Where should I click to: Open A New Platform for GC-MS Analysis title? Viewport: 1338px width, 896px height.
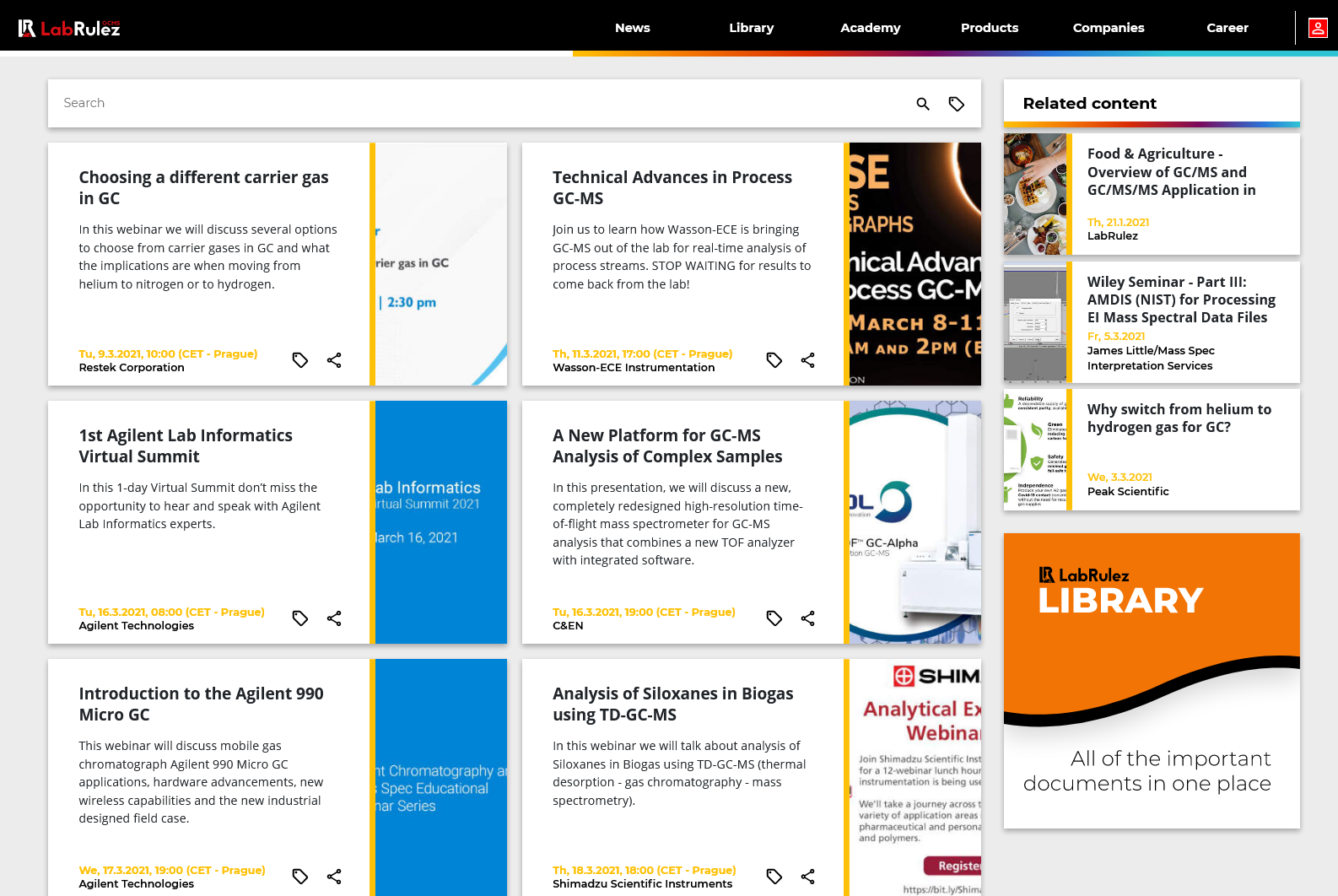(667, 445)
